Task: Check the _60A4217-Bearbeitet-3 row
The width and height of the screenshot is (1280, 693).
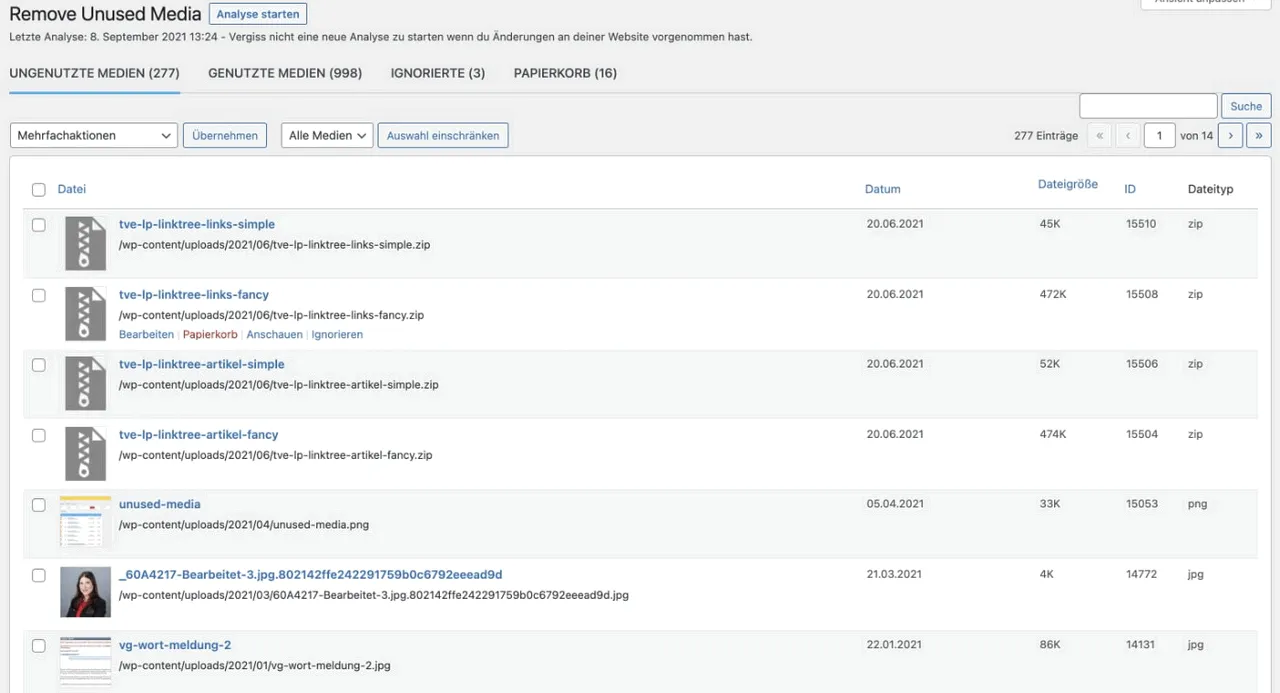Action: coord(39,575)
